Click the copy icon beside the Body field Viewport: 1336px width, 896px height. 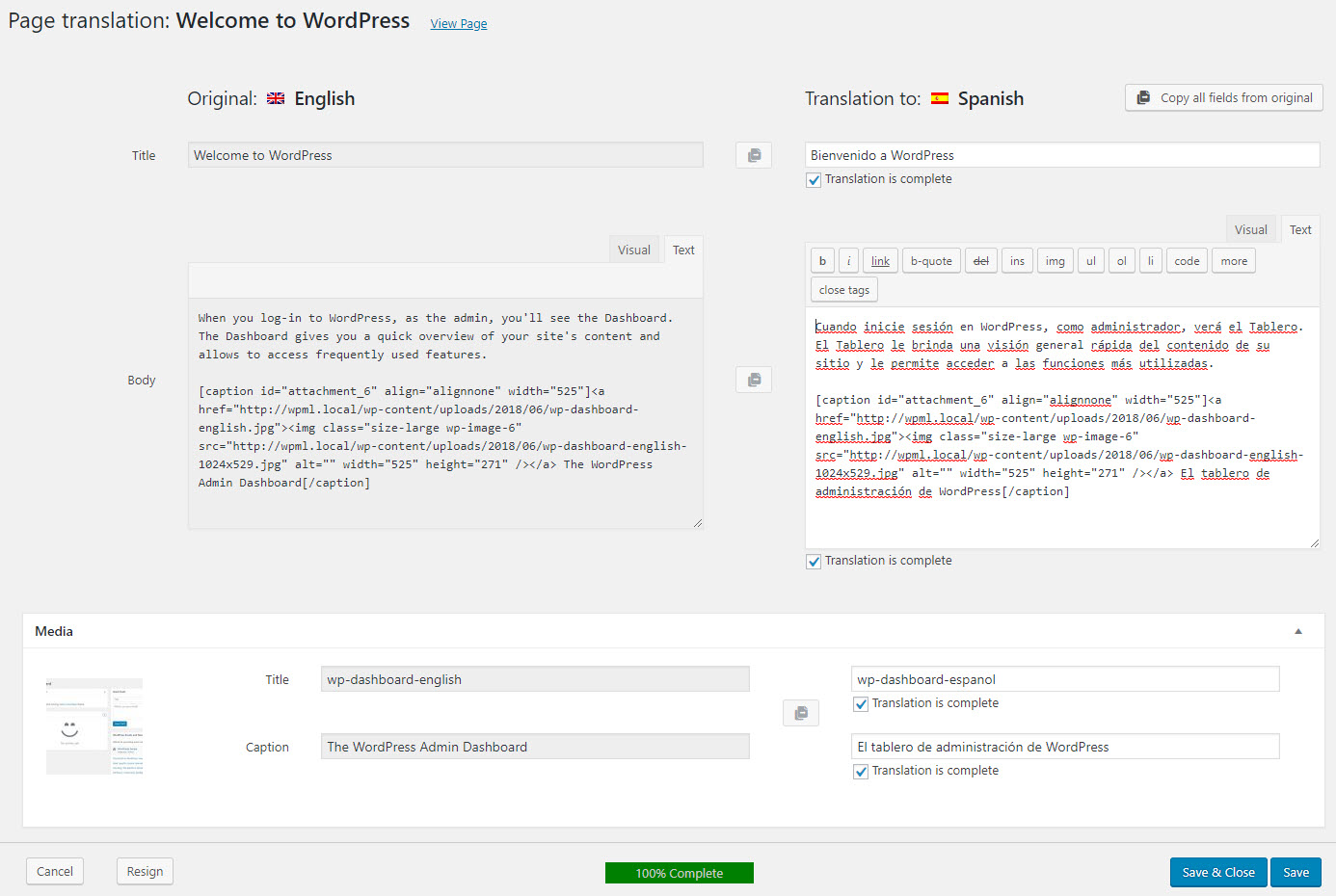[x=753, y=380]
